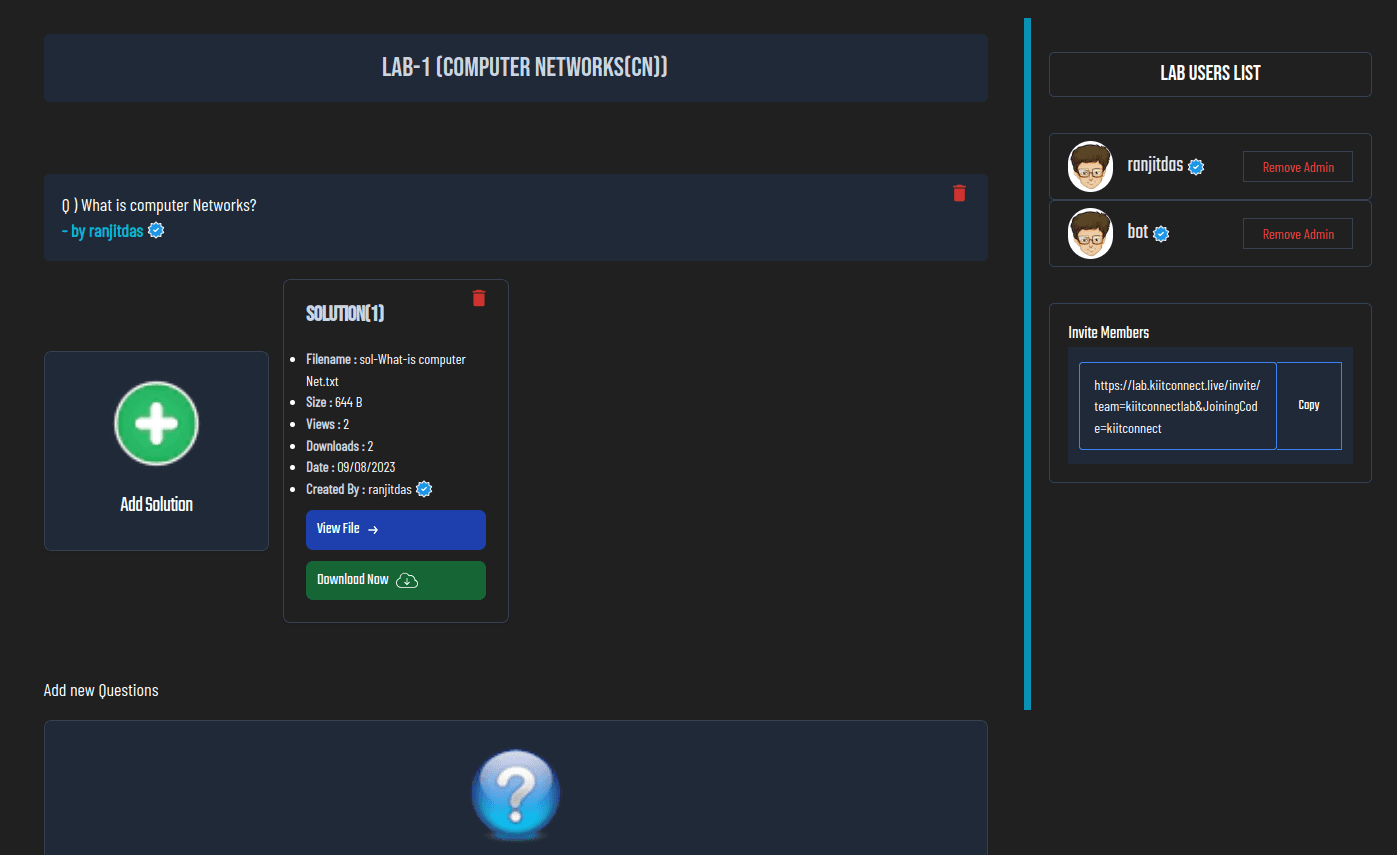The width and height of the screenshot is (1397, 855).
Task: Delete the 'What is computer Networks?' question via trash icon
Action: (x=959, y=193)
